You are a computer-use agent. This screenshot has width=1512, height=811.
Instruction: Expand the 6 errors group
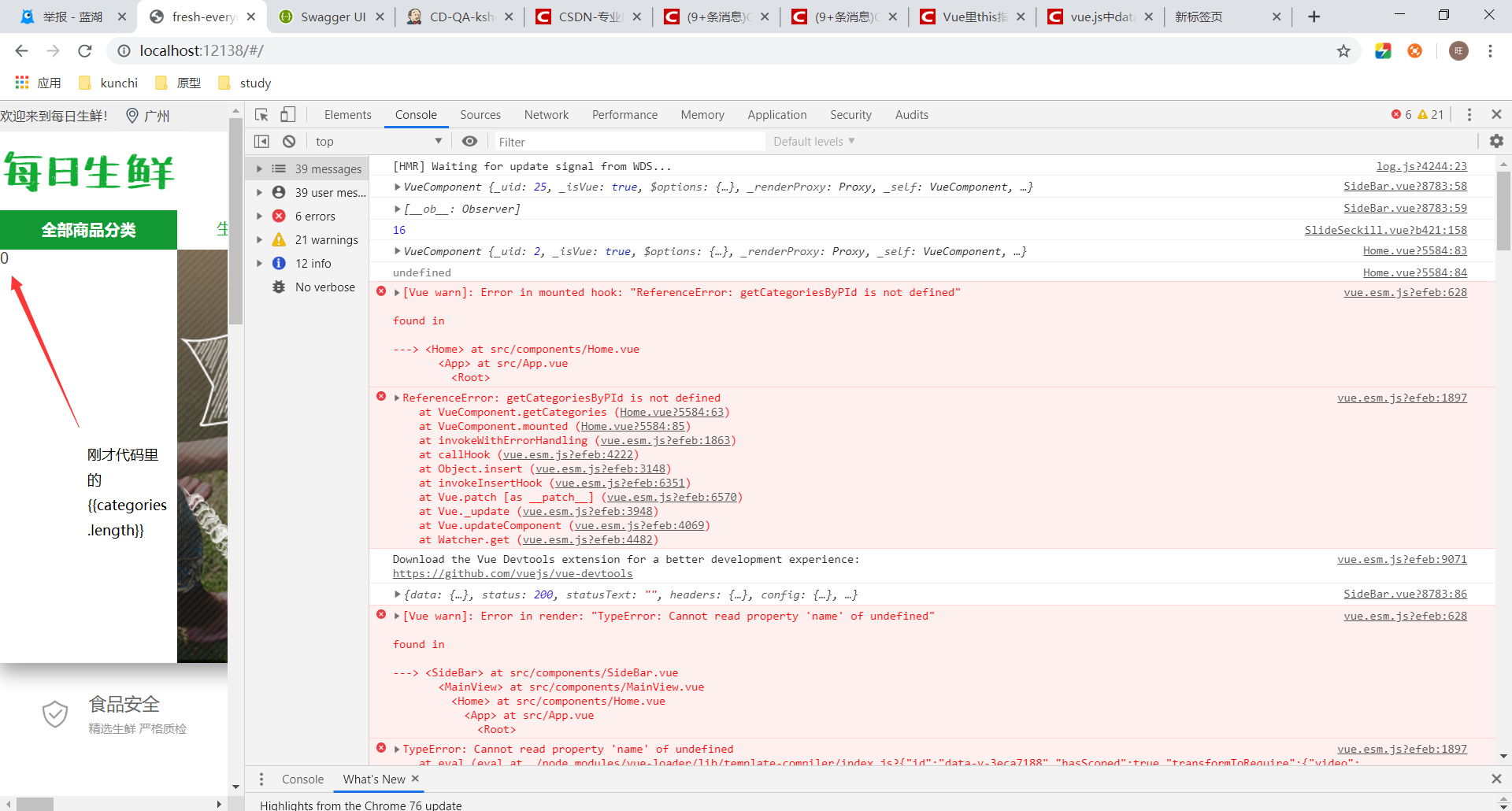pos(259,216)
